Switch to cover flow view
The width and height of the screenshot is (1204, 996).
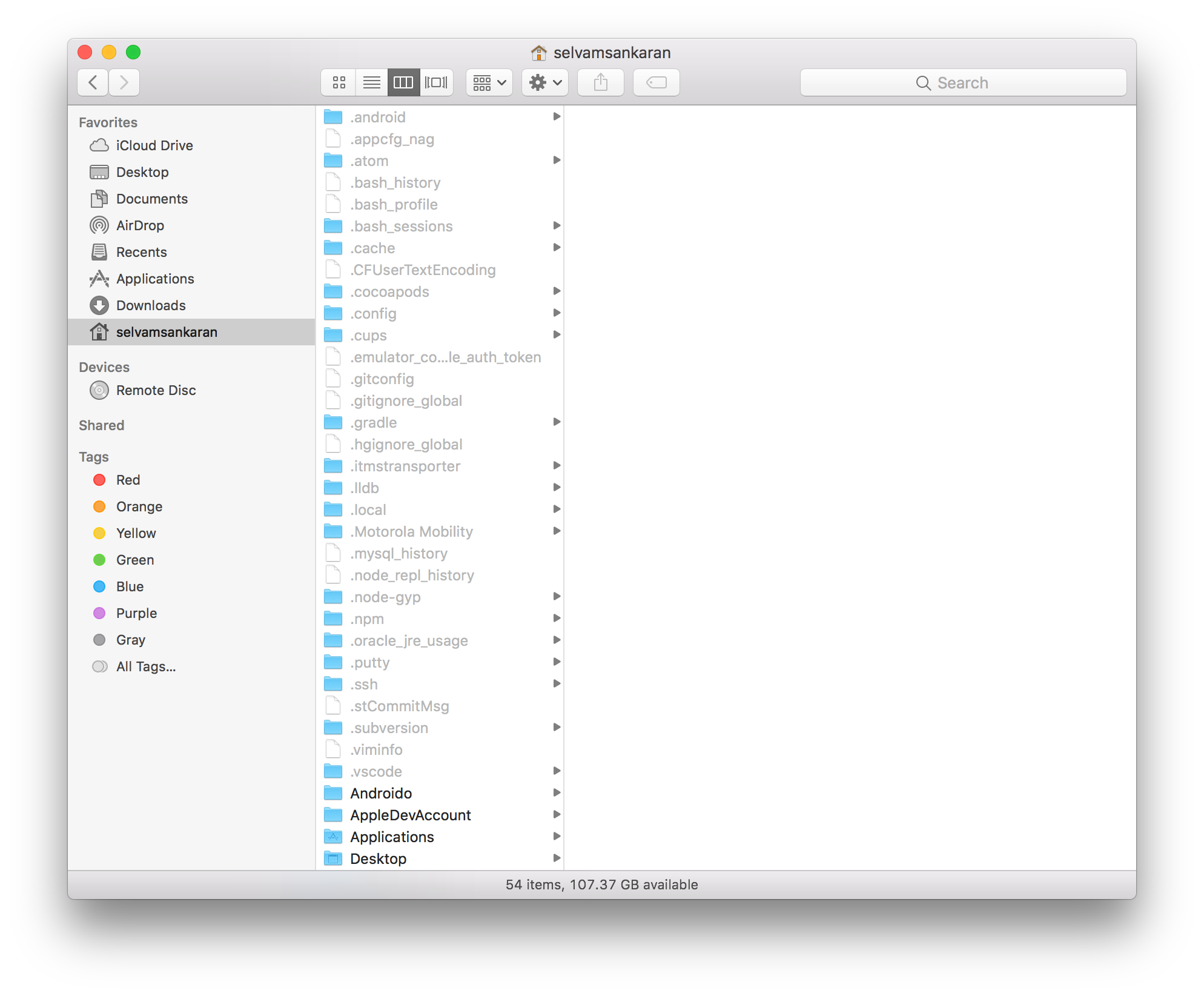tap(436, 82)
